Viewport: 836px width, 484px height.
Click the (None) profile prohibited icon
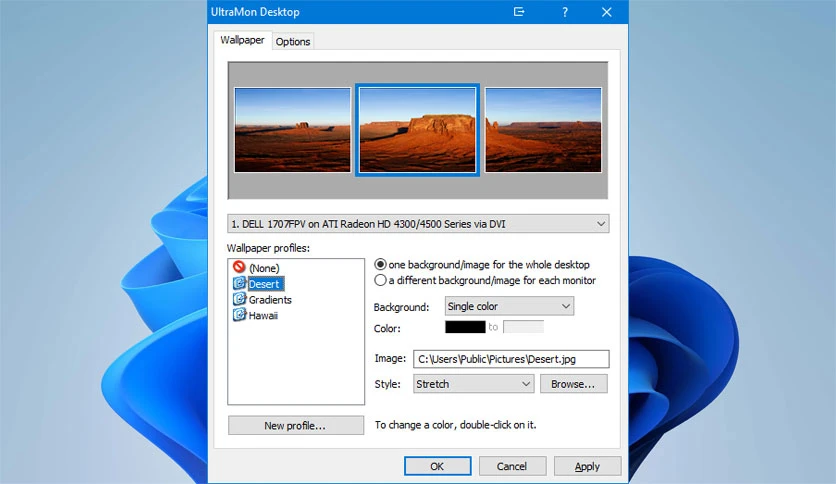coord(239,267)
